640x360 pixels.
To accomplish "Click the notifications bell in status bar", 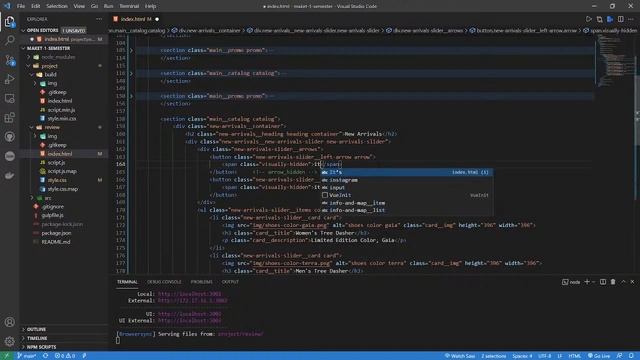I will click(x=631, y=356).
